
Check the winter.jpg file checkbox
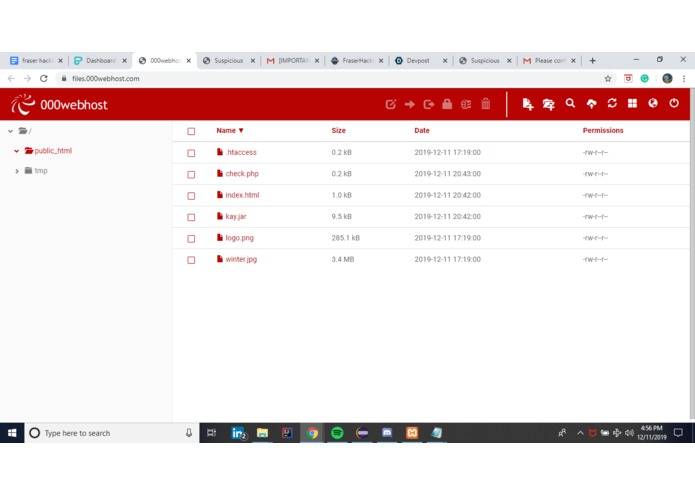[191, 260]
